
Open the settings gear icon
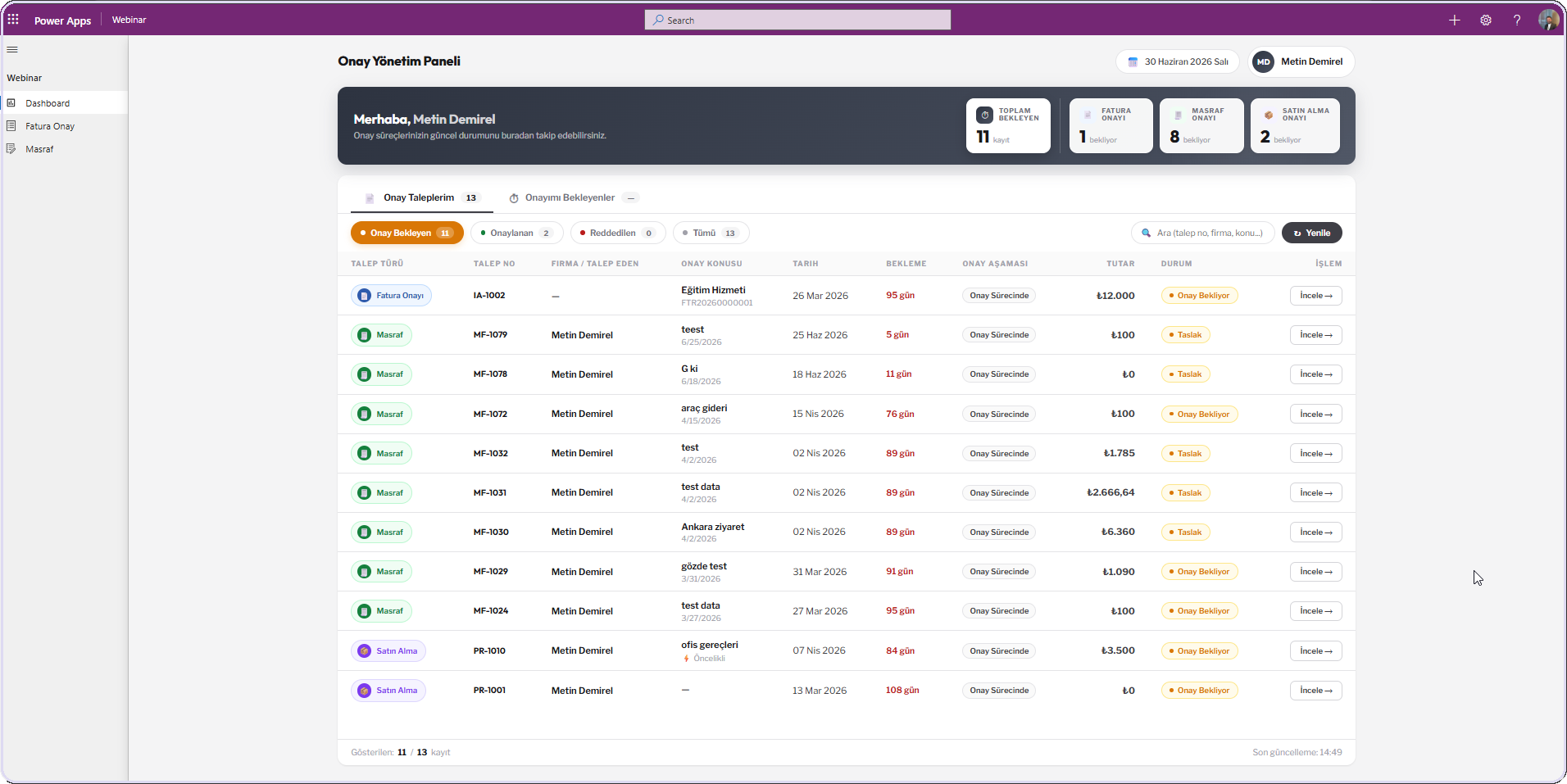click(x=1486, y=20)
